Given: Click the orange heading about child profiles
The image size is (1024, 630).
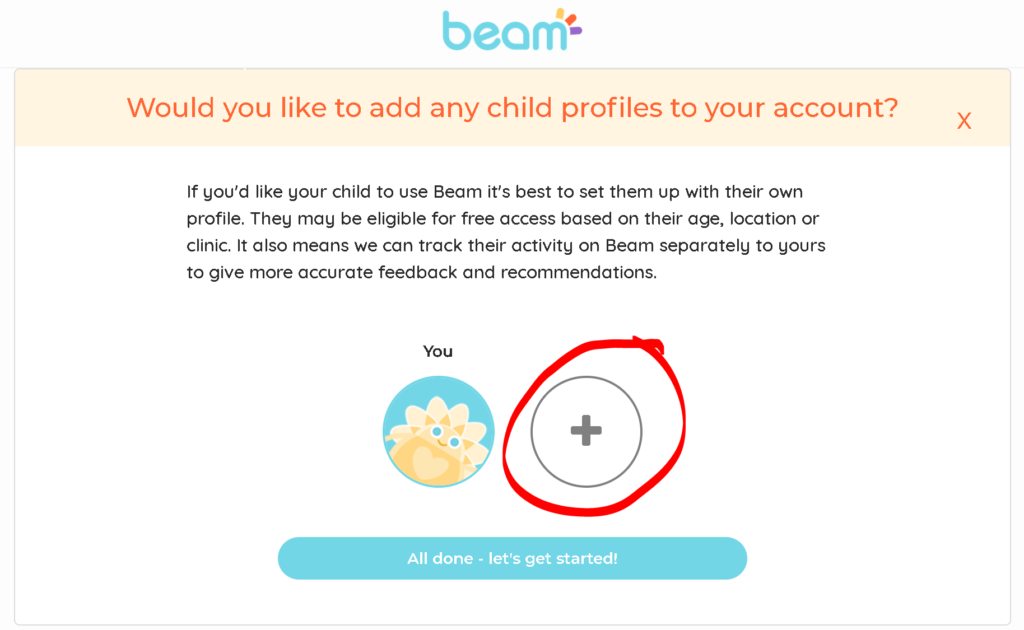Looking at the screenshot, I should coord(512,108).
